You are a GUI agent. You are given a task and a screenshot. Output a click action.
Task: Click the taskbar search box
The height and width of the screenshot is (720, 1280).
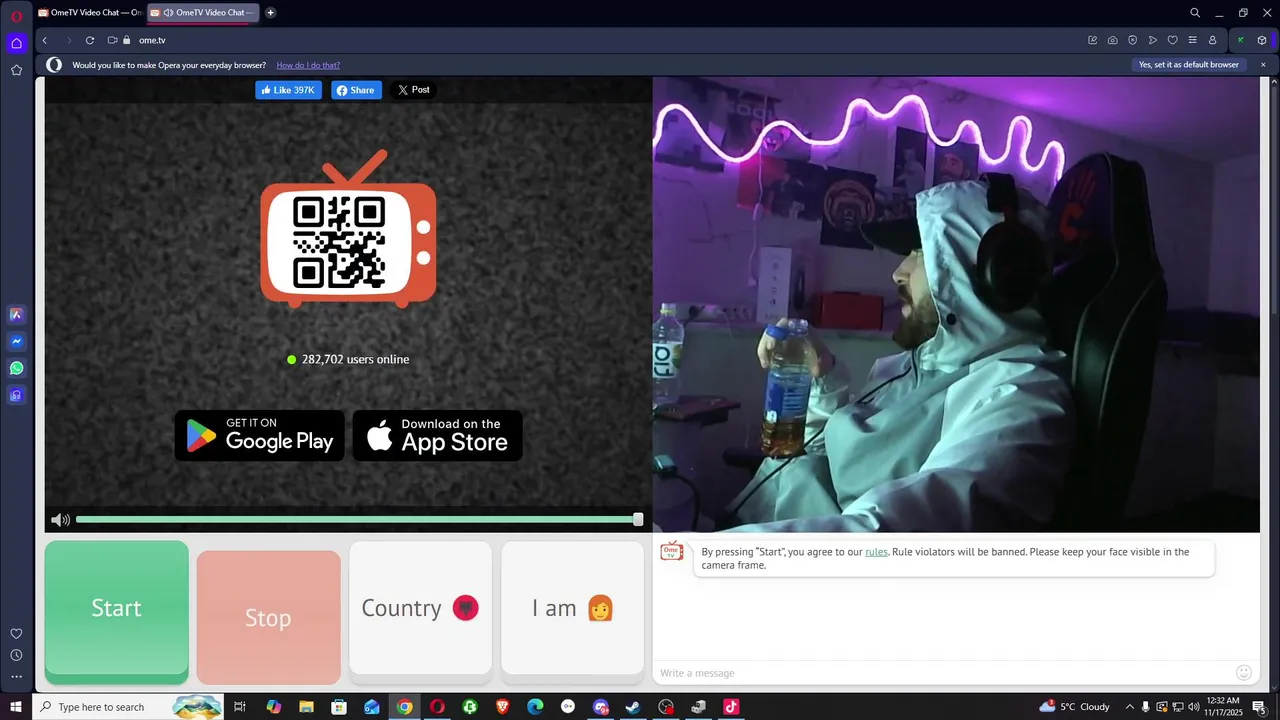click(x=130, y=707)
